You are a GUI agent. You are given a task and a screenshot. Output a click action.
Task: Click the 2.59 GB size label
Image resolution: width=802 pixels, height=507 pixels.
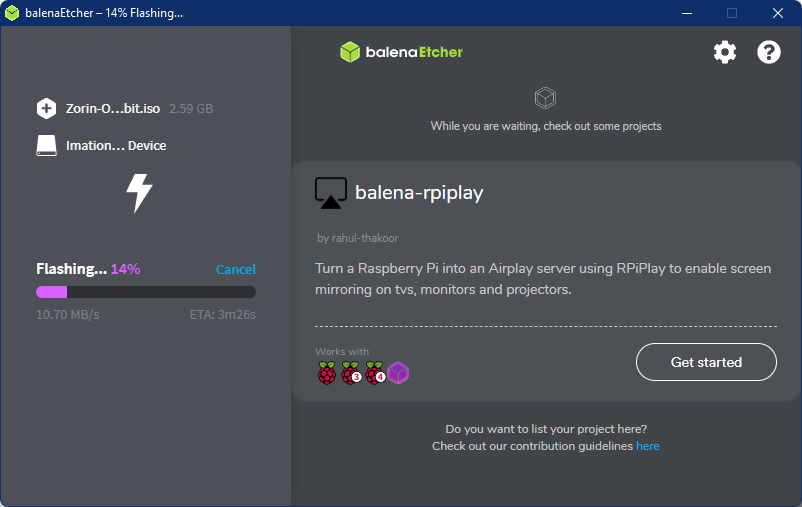click(191, 109)
